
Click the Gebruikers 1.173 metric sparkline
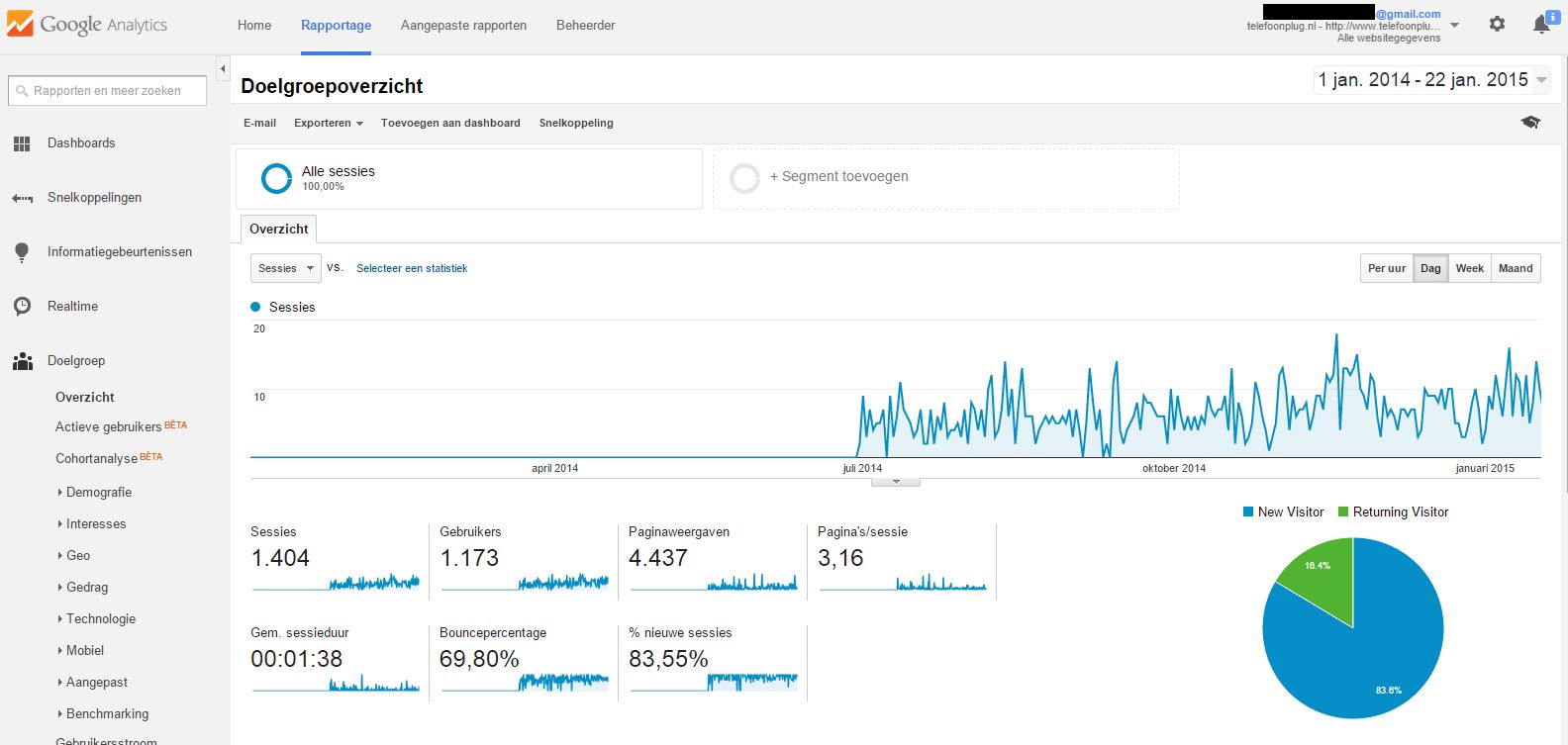pos(525,582)
